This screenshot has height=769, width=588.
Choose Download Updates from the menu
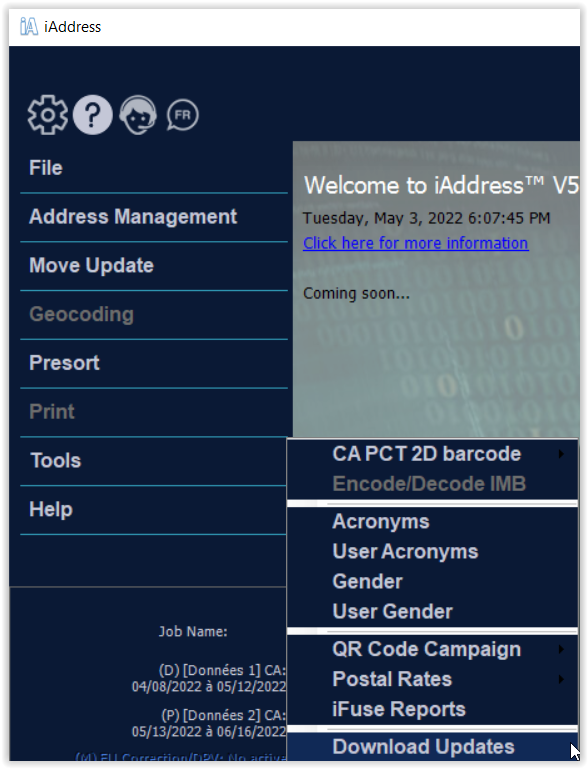tap(433, 747)
